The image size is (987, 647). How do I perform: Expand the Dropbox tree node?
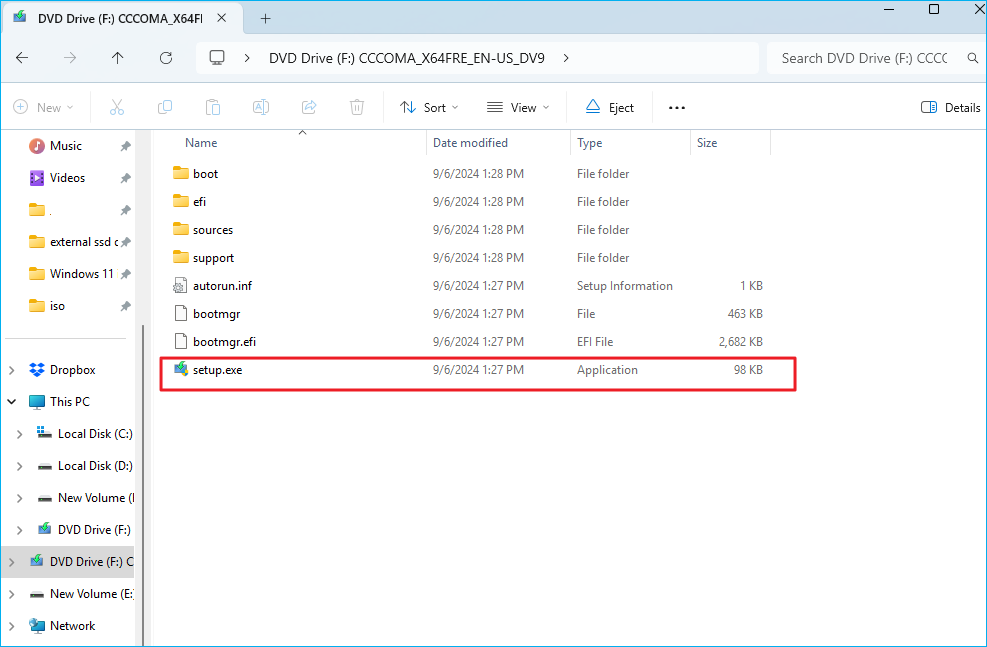tap(12, 370)
